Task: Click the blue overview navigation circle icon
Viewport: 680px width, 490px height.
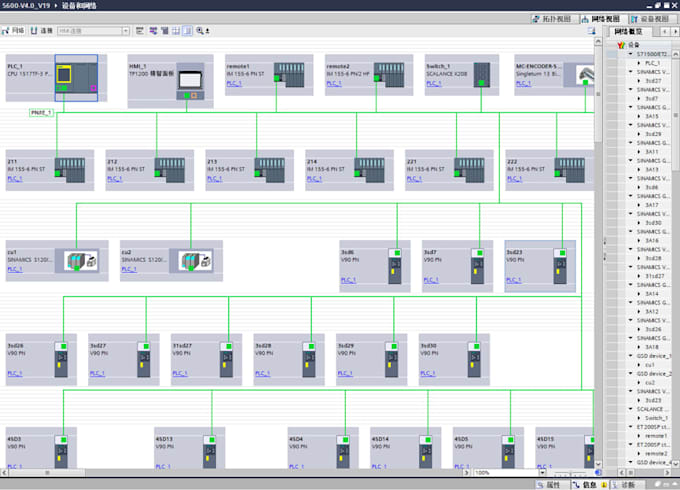Action: tap(598, 473)
